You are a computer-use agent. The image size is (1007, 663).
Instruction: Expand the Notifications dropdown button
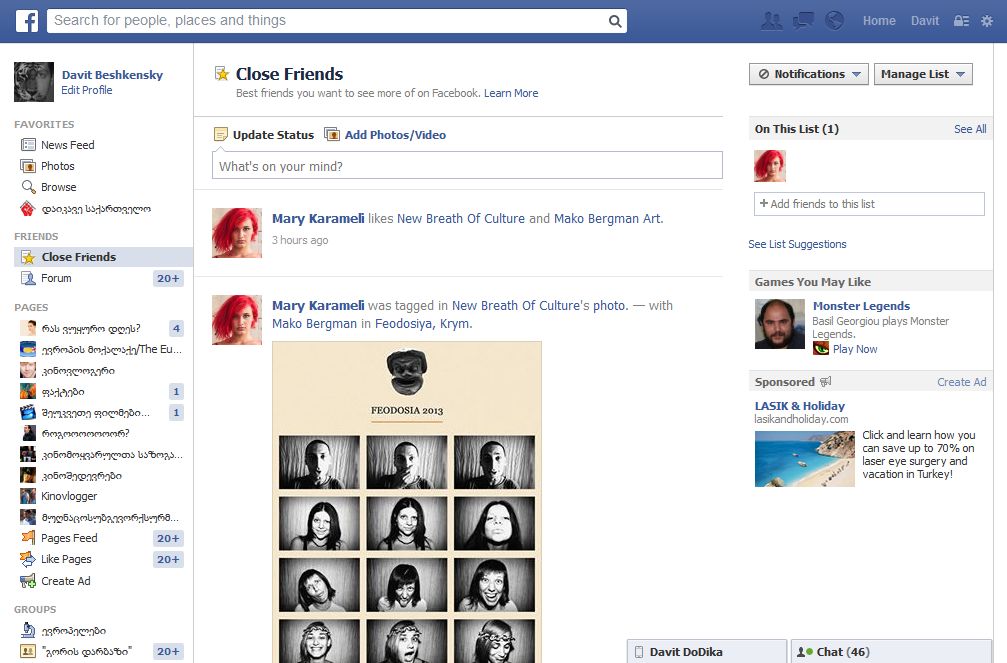(x=808, y=74)
